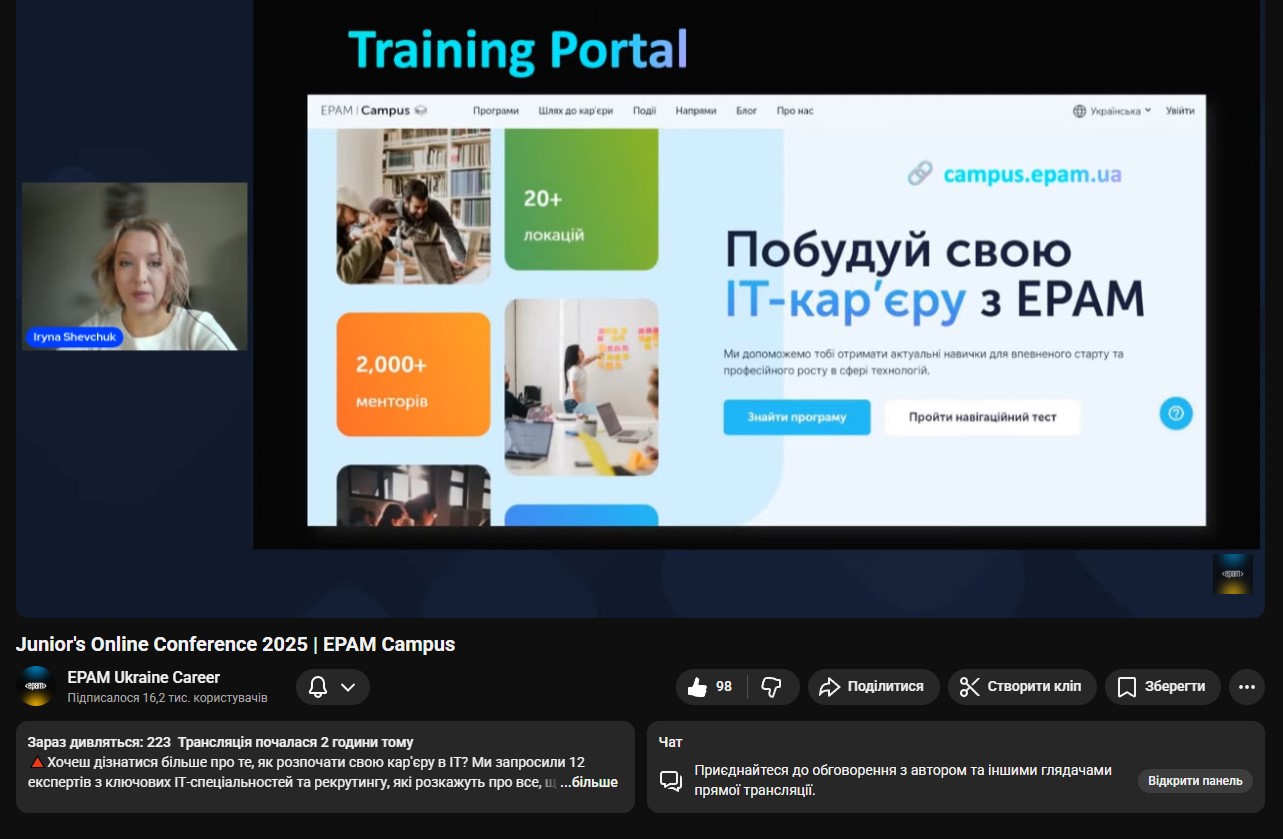Click the Iryna Shevchuk webcam thumbnail
This screenshot has width=1283, height=839.
pos(134,266)
